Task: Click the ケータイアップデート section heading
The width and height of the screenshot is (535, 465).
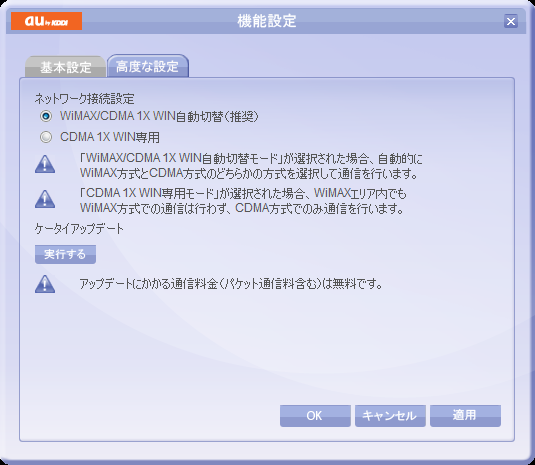Action: point(79,229)
